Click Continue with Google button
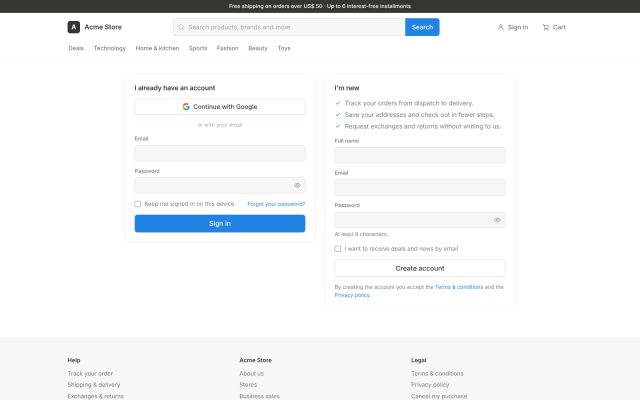Image resolution: width=640 pixels, height=400 pixels. coord(220,107)
